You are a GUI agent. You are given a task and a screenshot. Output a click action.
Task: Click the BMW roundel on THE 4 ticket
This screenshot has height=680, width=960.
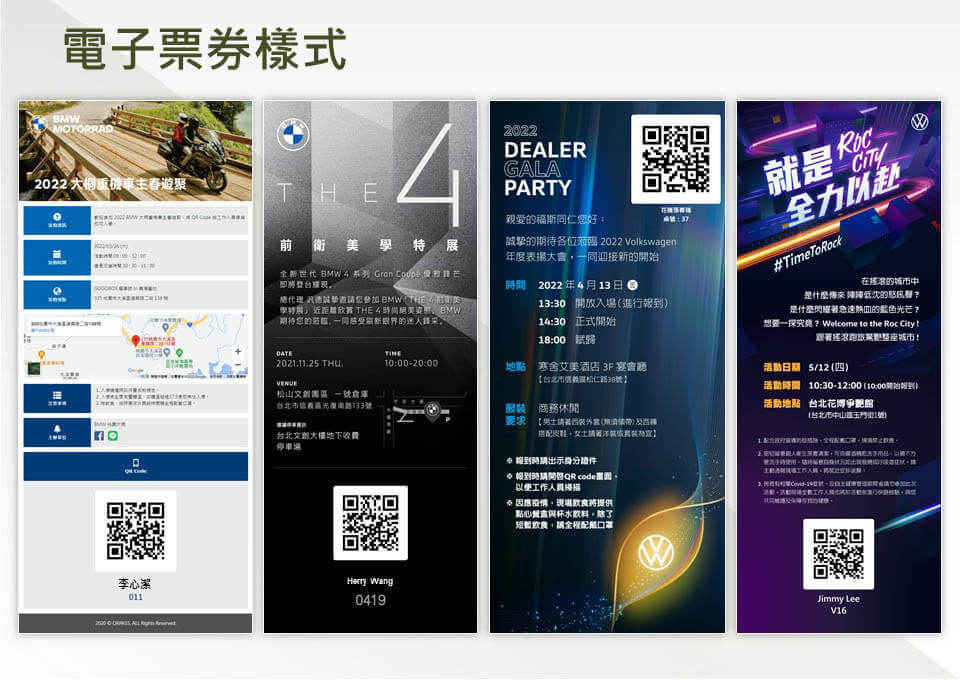[293, 134]
